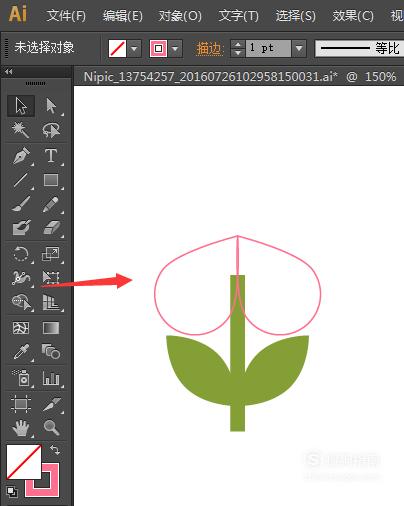Choose the Eraser tool

pyautogui.click(x=51, y=228)
